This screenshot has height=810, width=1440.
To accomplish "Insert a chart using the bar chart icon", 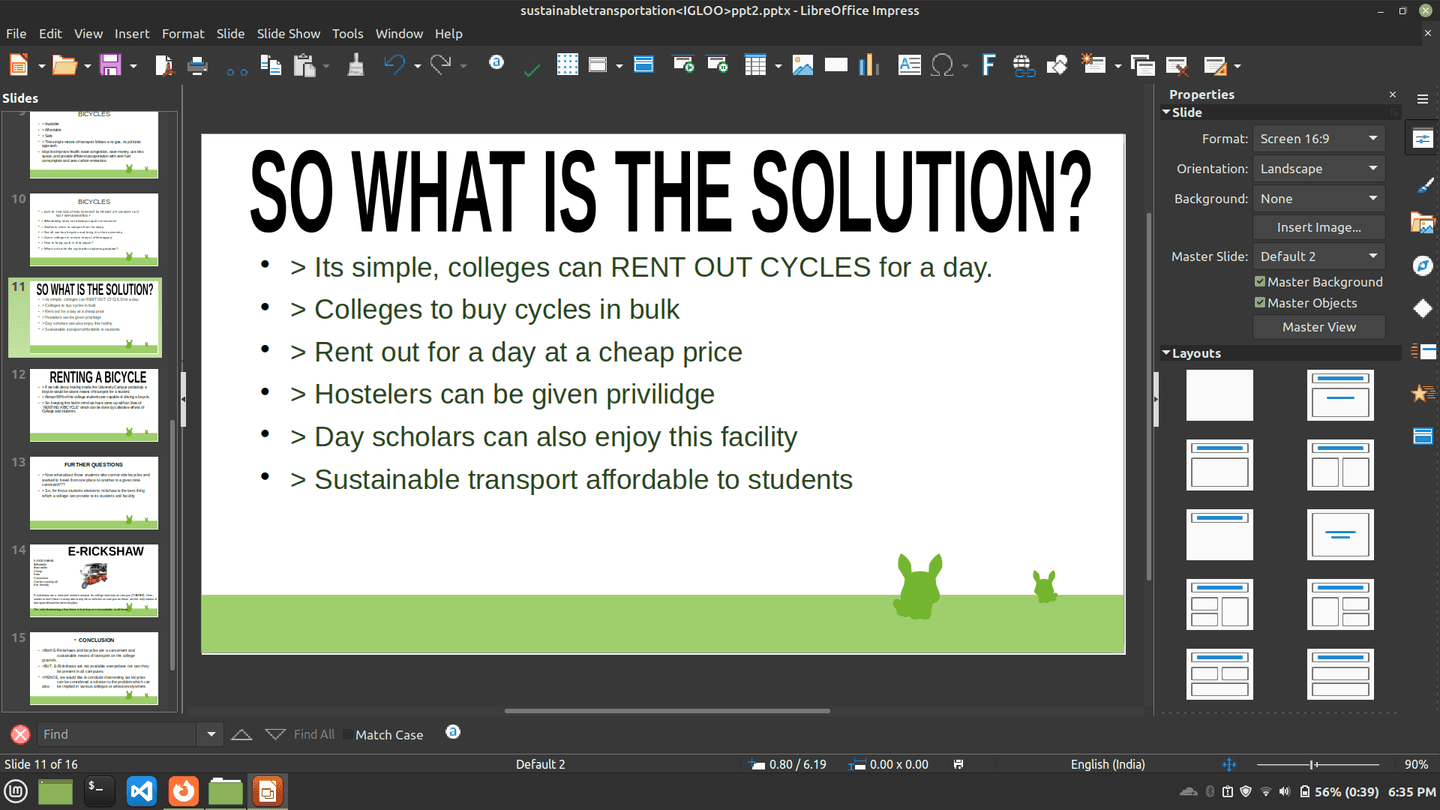I will point(868,65).
